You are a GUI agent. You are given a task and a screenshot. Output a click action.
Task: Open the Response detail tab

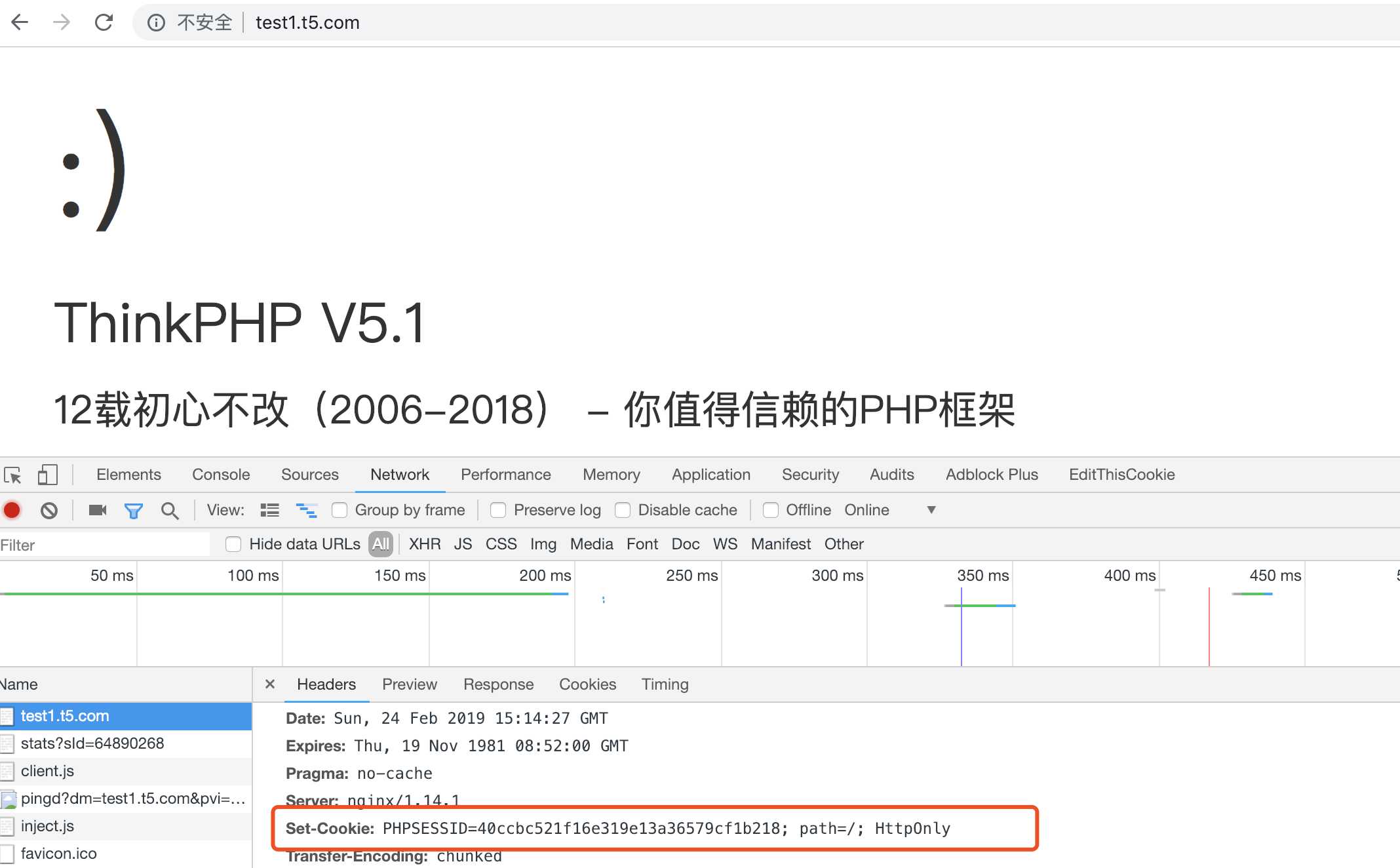click(499, 684)
